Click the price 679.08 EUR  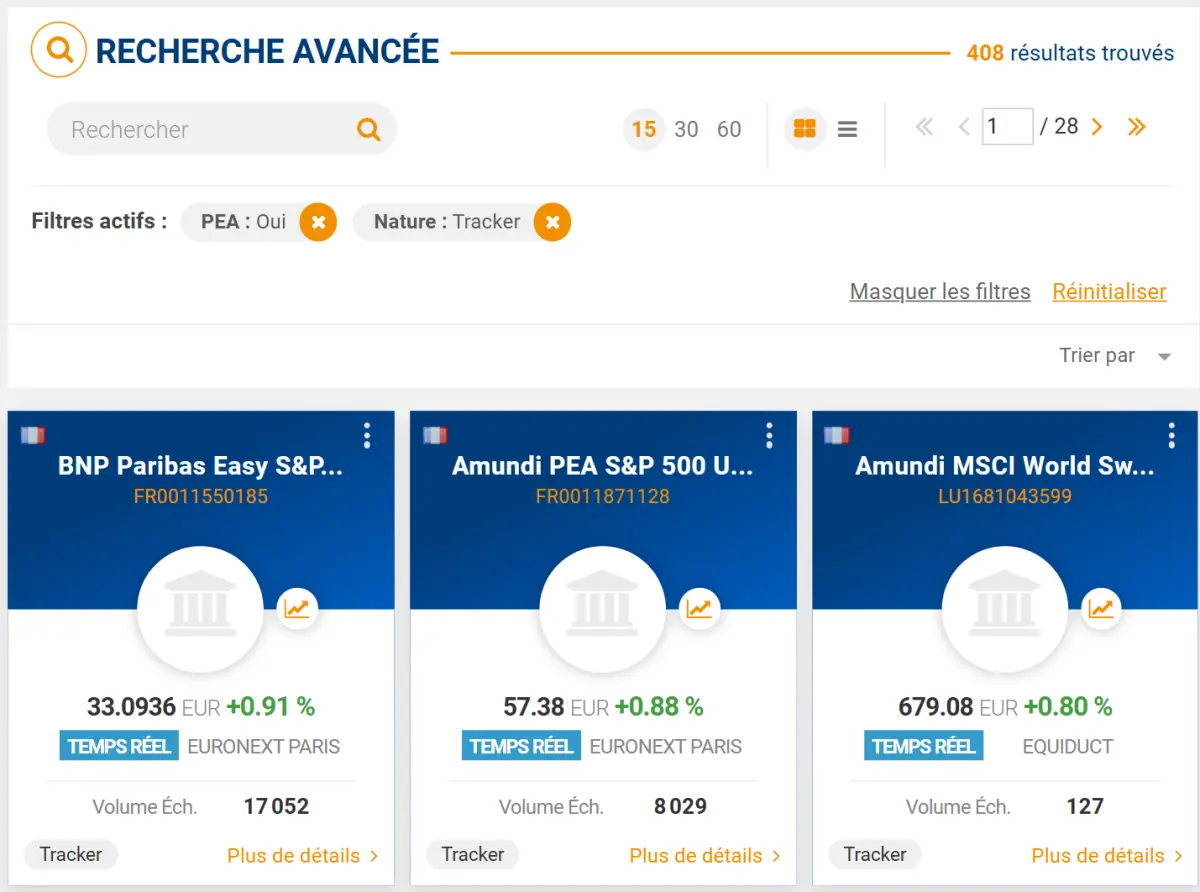pyautogui.click(x=958, y=707)
